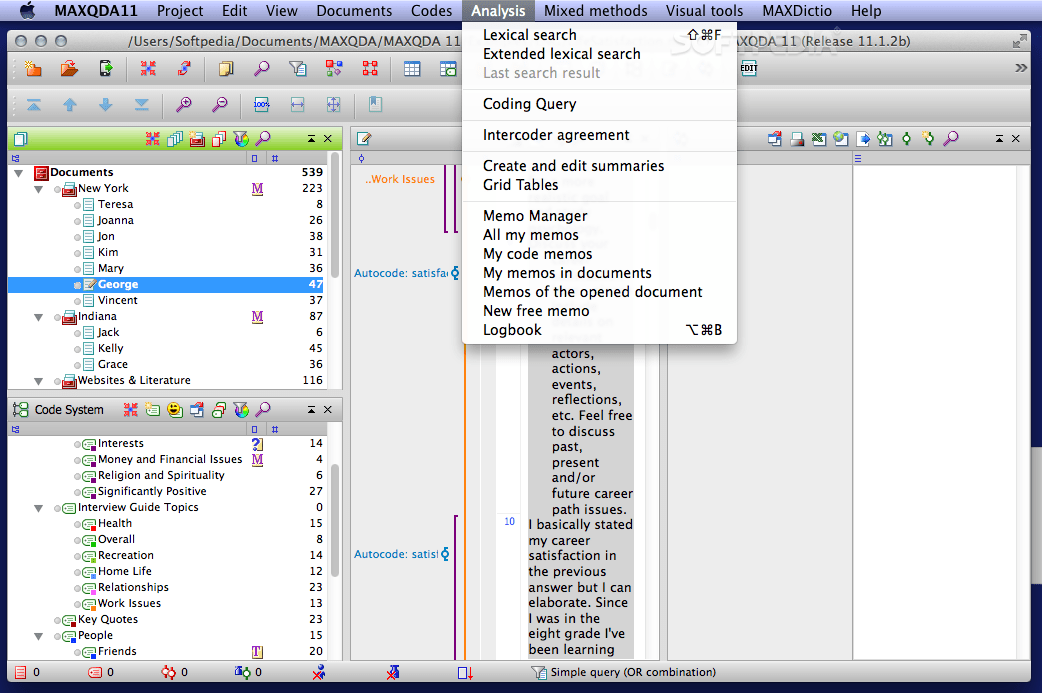This screenshot has height=693, width=1042.
Task: Search in the Code System panel
Action: point(263,409)
